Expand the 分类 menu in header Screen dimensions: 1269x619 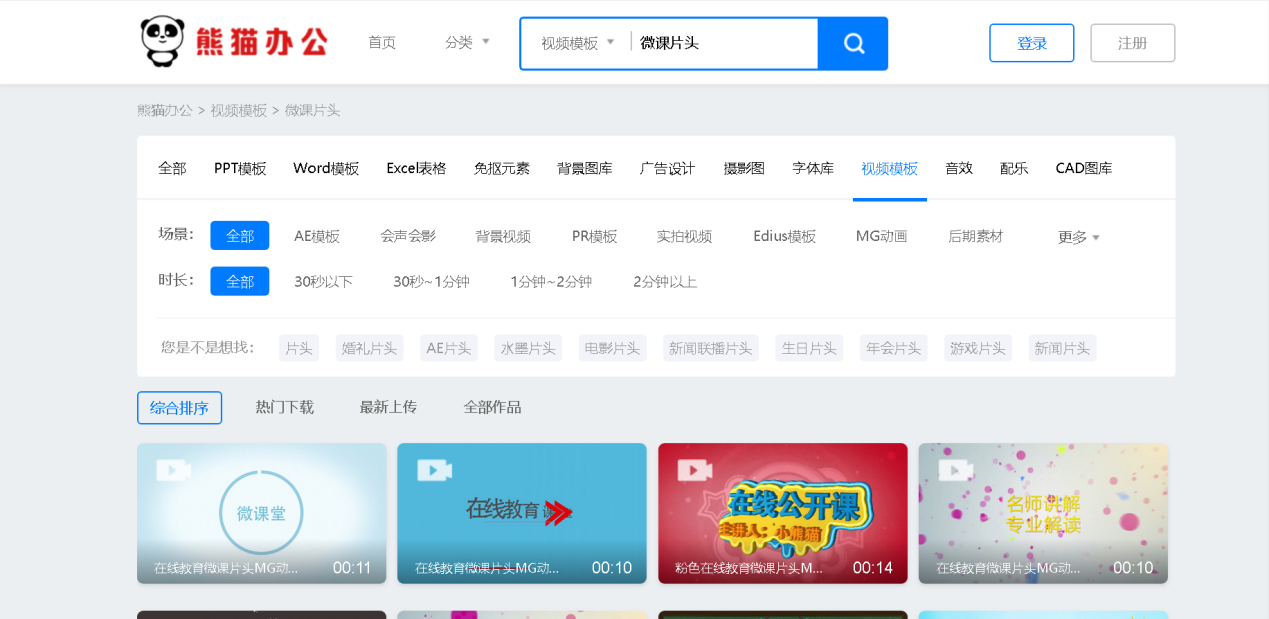click(467, 42)
